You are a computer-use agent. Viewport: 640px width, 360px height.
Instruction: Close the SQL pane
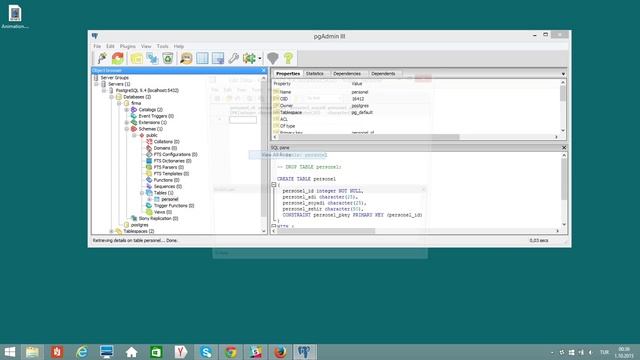point(564,147)
